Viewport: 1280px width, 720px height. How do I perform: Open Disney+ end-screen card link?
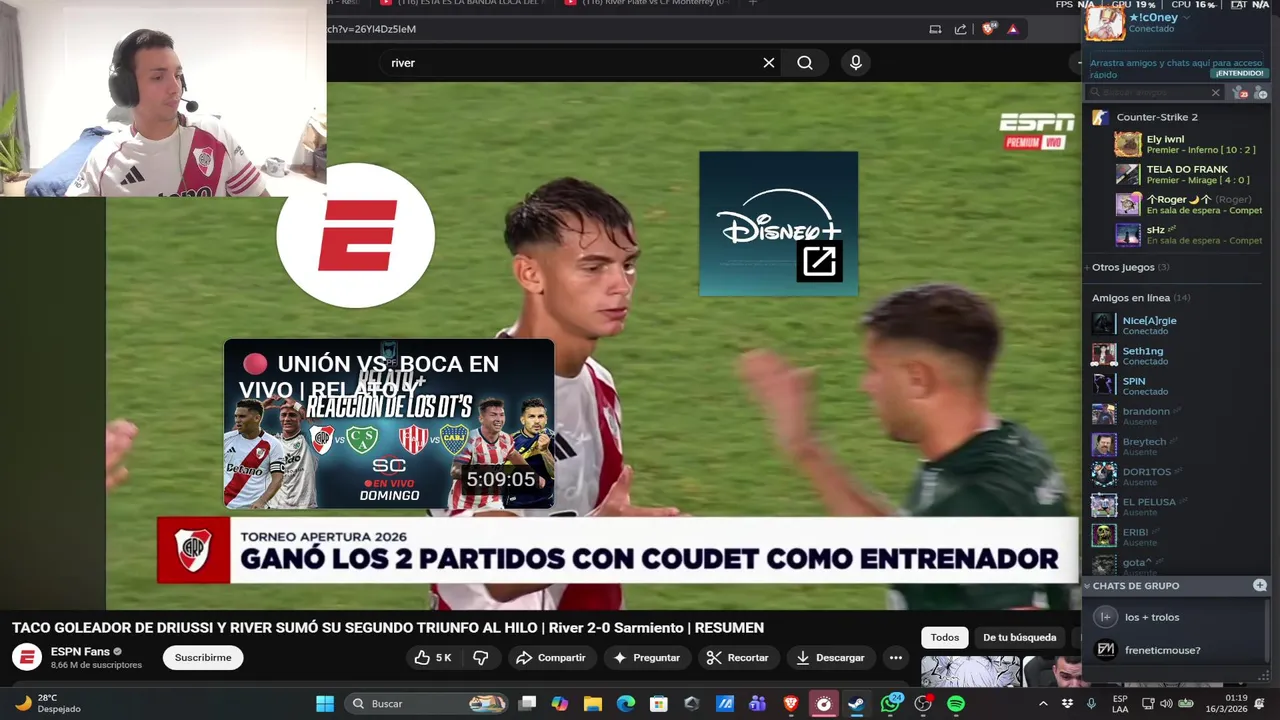778,224
